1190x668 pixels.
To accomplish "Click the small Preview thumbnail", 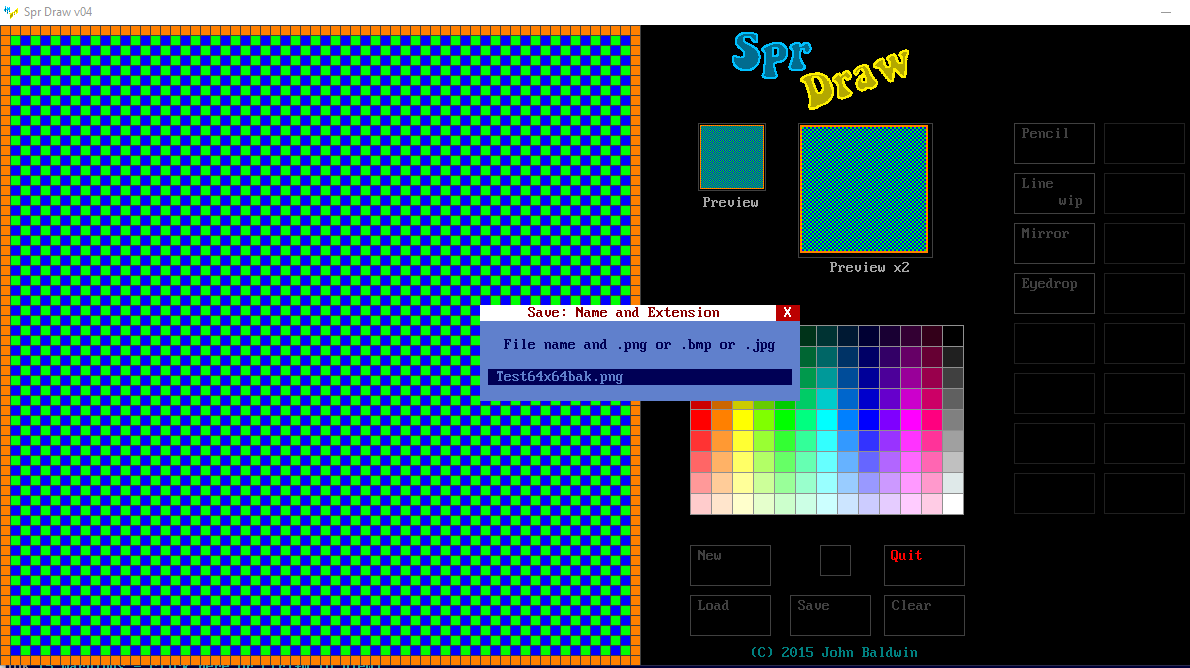I will click(732, 157).
